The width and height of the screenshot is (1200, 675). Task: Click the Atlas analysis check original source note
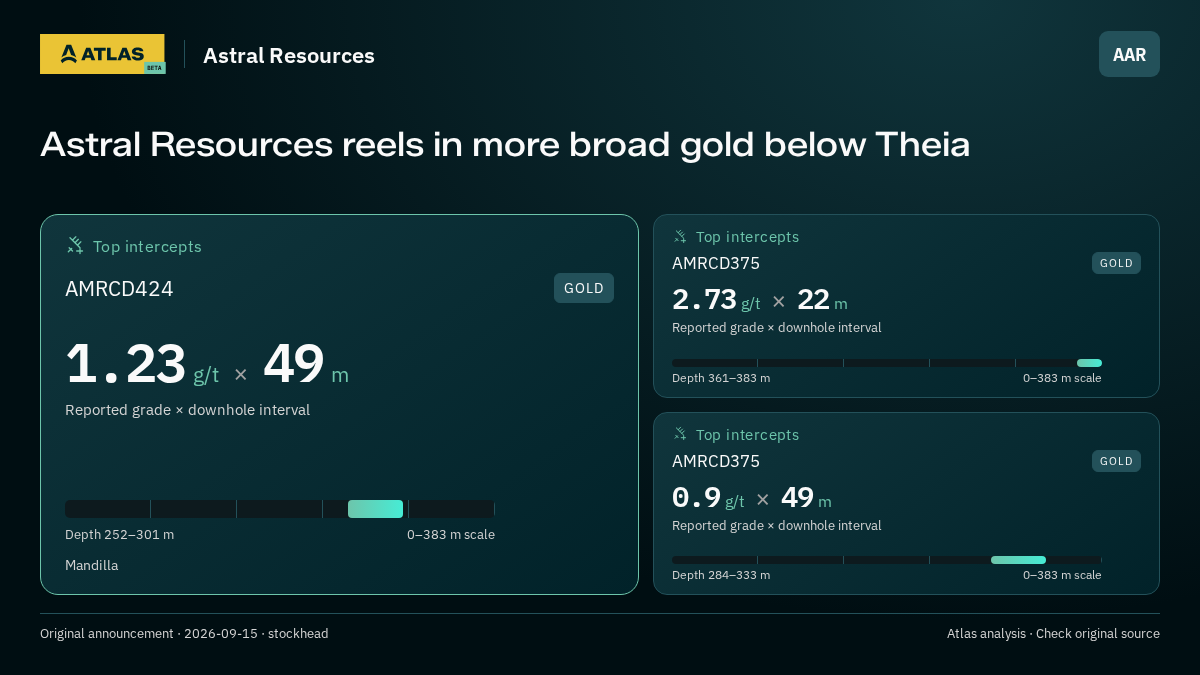tap(1053, 634)
